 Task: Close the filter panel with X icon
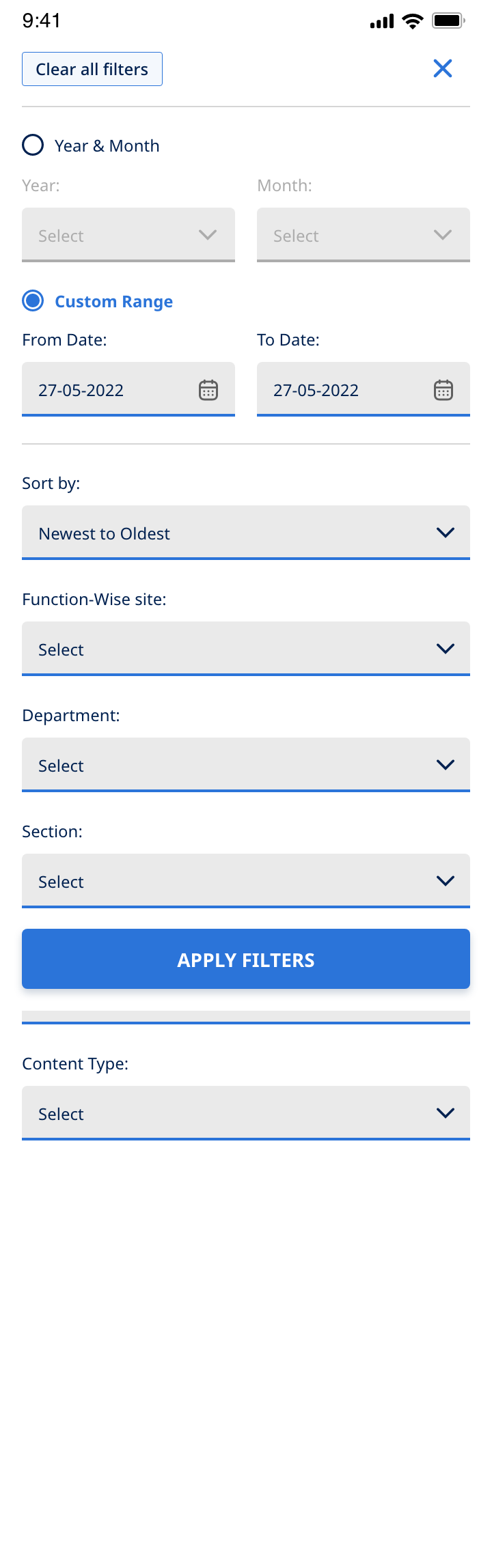(443, 68)
